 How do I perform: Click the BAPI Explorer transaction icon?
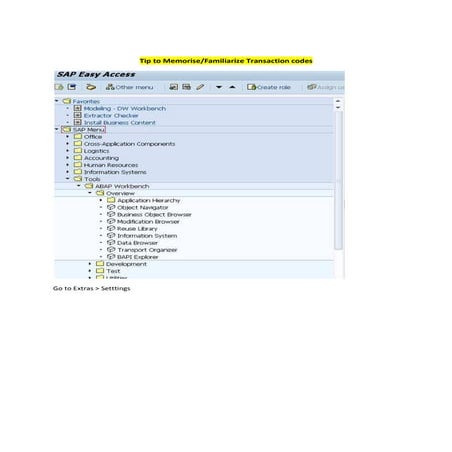point(111,257)
